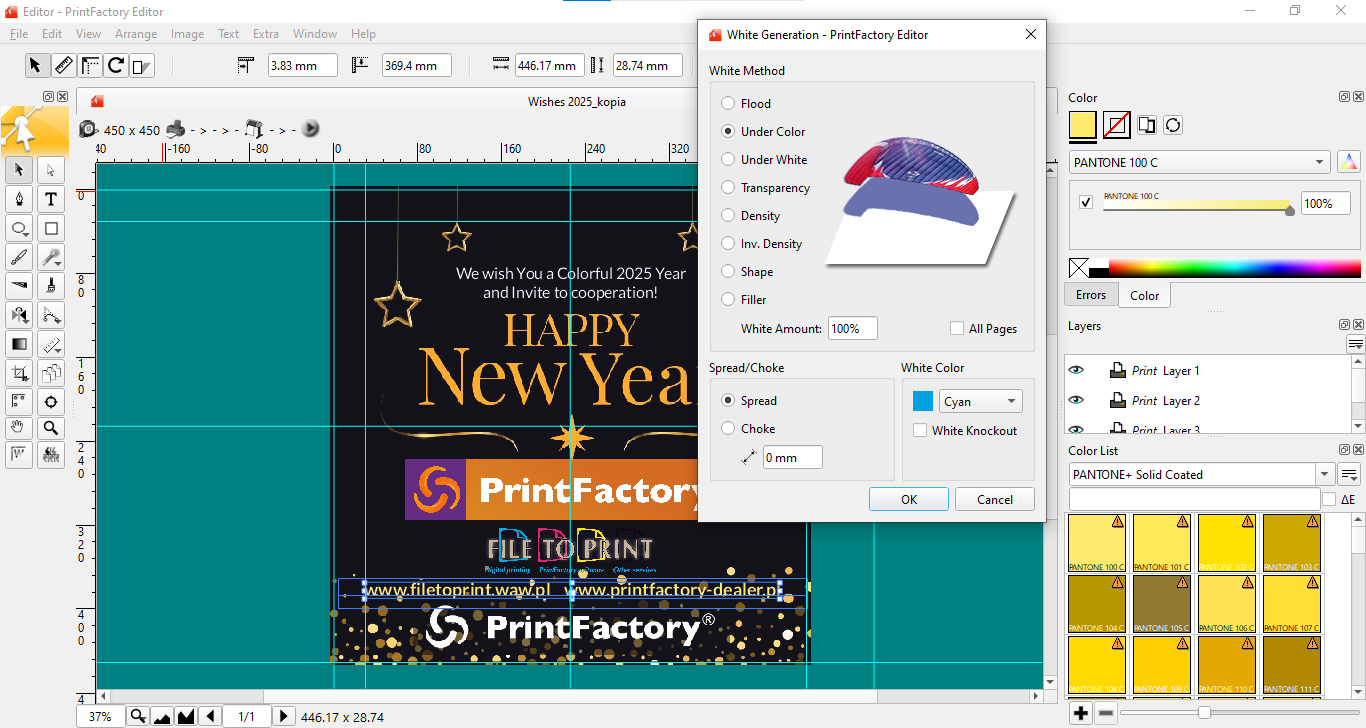This screenshot has width=1366, height=728.
Task: Open the Cyan white color dropdown
Action: click(x=980, y=402)
